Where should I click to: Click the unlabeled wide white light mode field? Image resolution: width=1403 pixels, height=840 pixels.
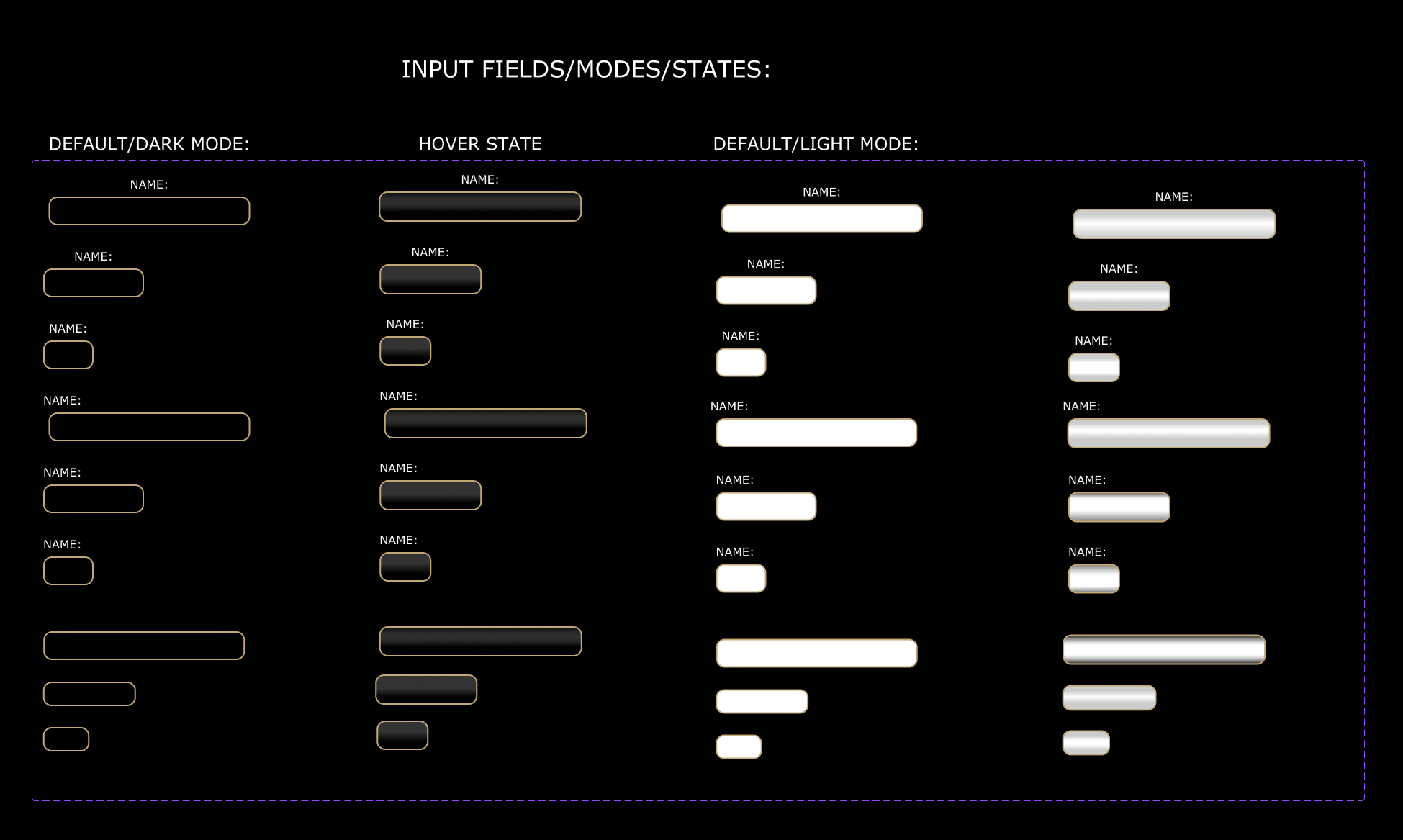coord(816,653)
